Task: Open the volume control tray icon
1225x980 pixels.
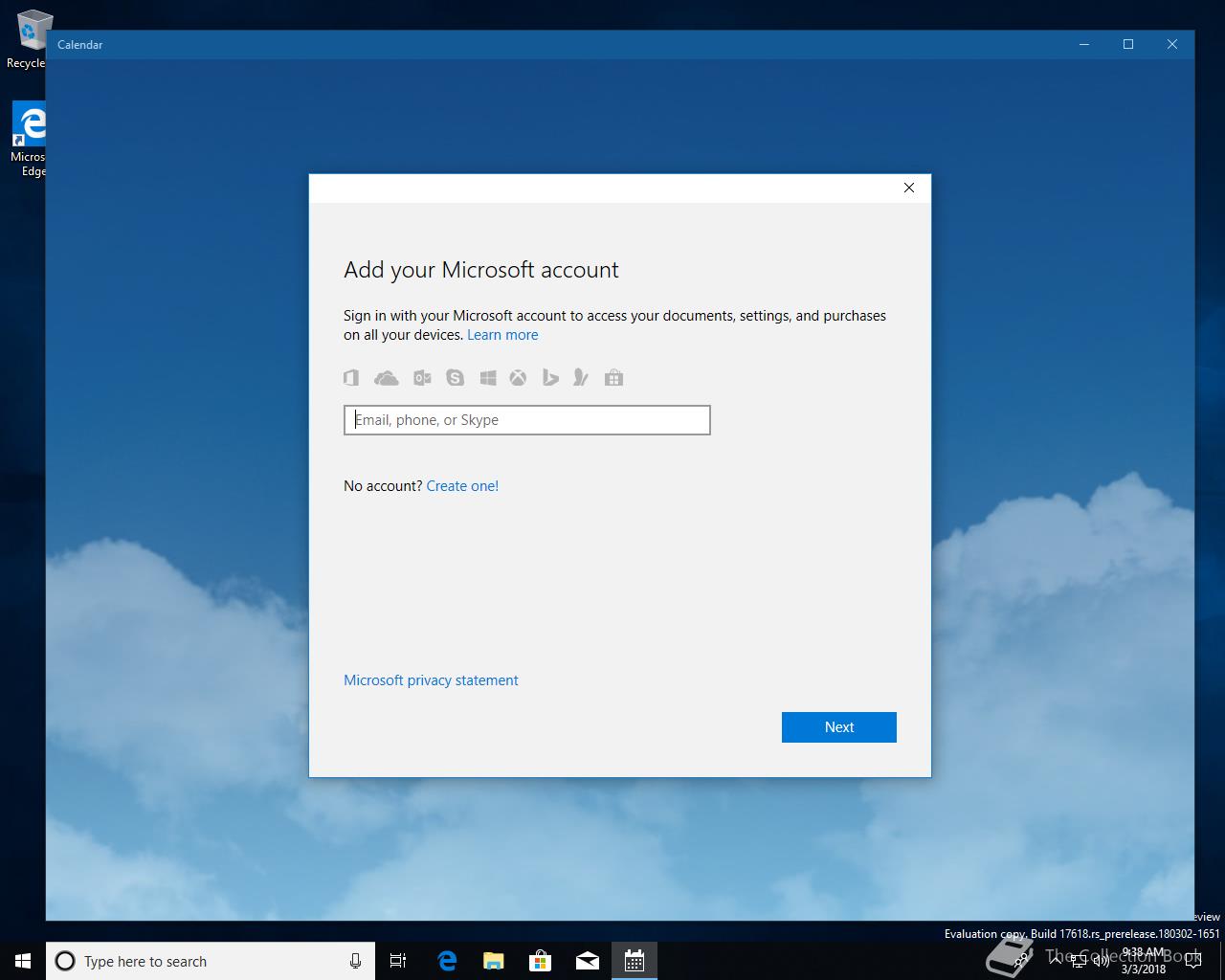Action: (1102, 961)
